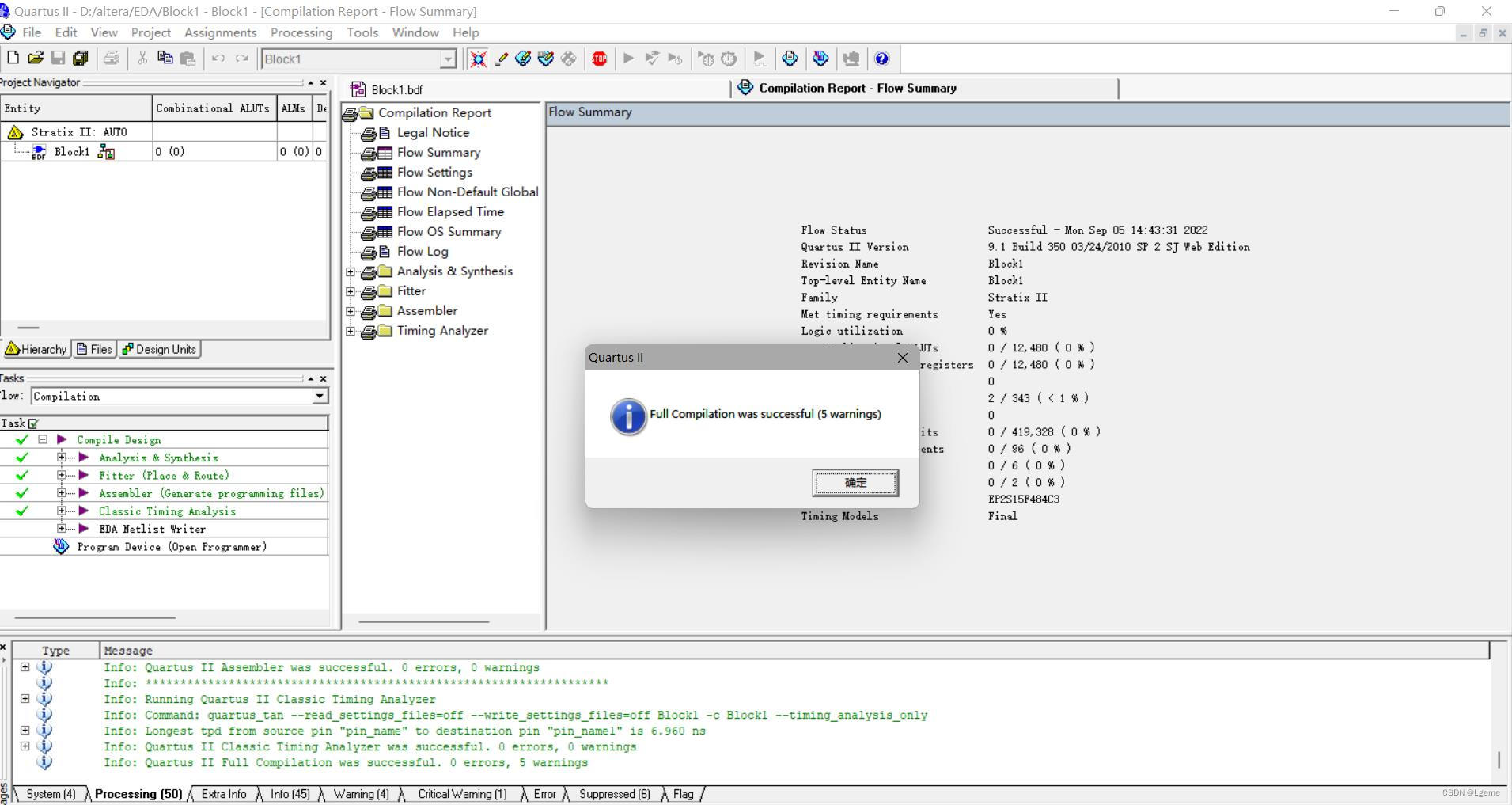Screen dimensions: 1512x805
Task: Switch to the Files tab
Action: point(94,349)
